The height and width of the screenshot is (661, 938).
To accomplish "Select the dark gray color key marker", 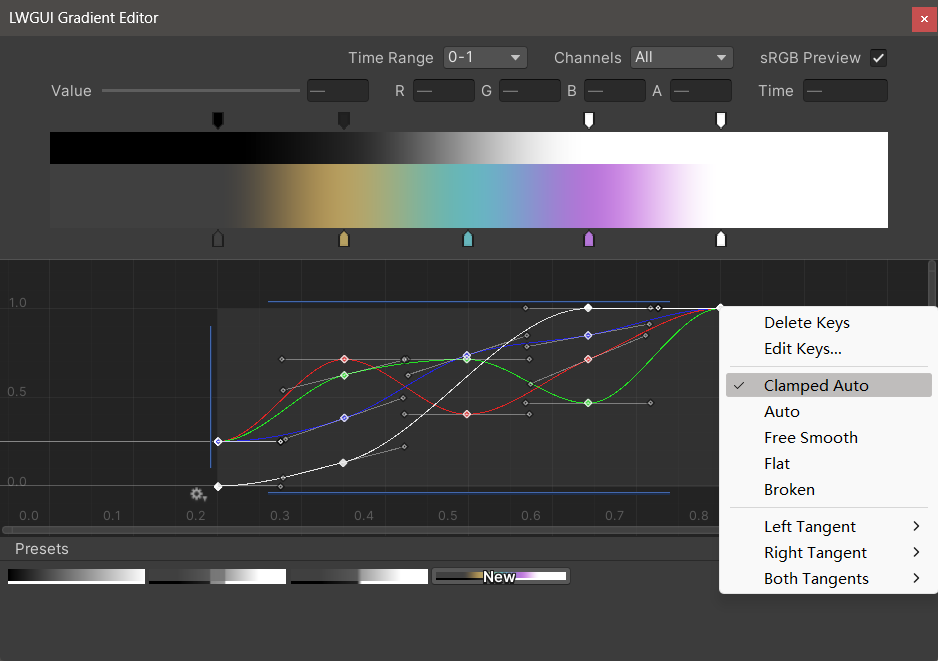I will [x=218, y=239].
